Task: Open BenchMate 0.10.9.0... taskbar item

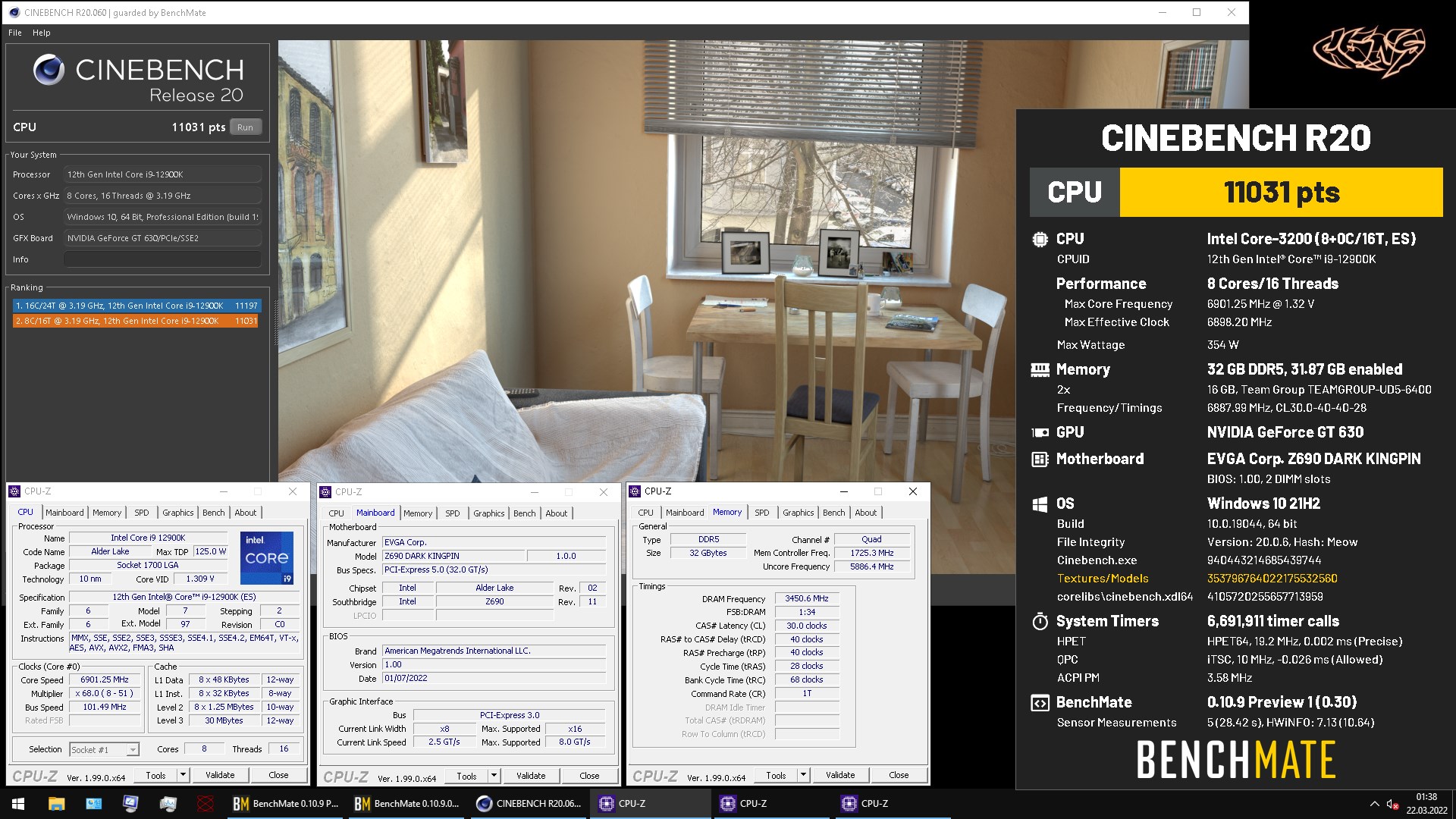Action: (x=406, y=804)
